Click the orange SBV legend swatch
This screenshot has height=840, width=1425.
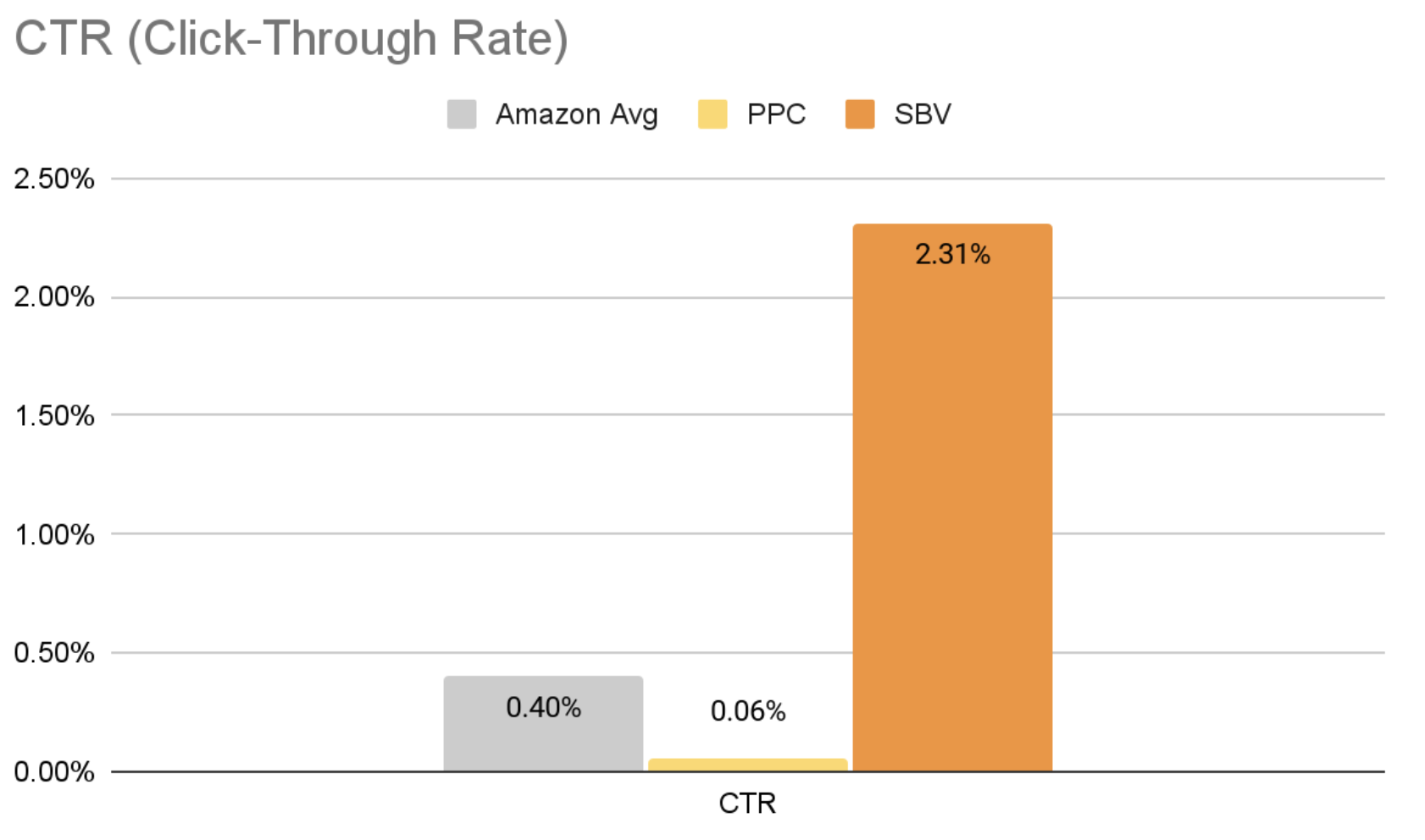click(x=859, y=114)
